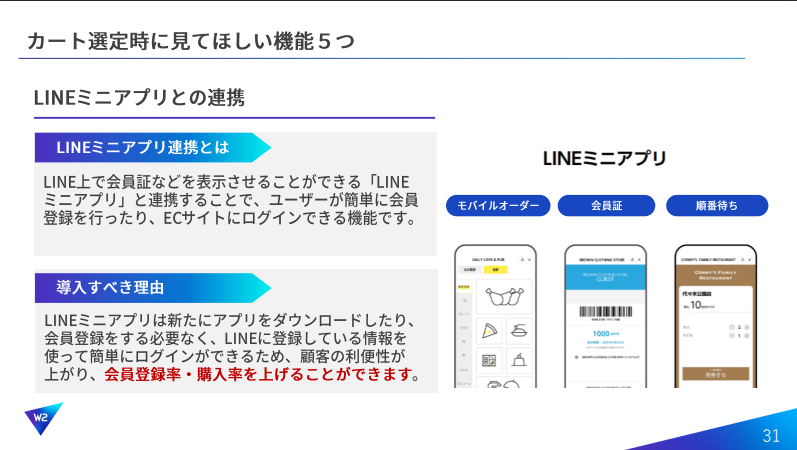This screenshot has height=450, width=797.
Task: Select the Conny's Family Restaurant phone mockup
Action: (x=716, y=316)
